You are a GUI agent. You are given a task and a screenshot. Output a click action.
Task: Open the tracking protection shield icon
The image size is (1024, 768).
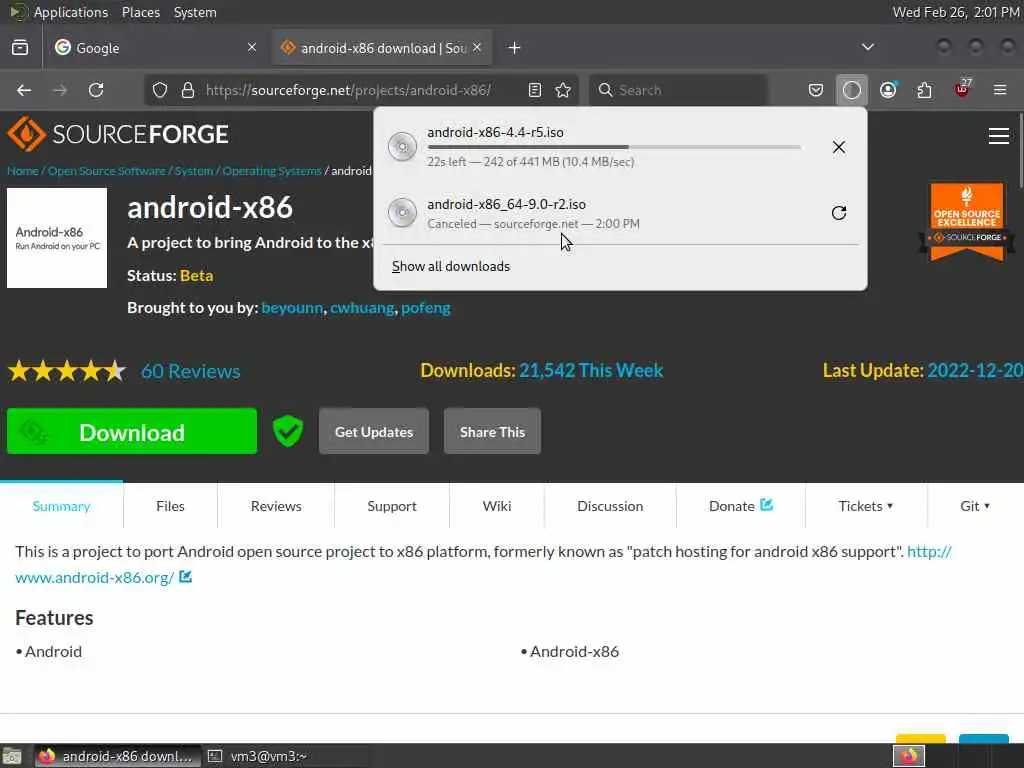160,90
